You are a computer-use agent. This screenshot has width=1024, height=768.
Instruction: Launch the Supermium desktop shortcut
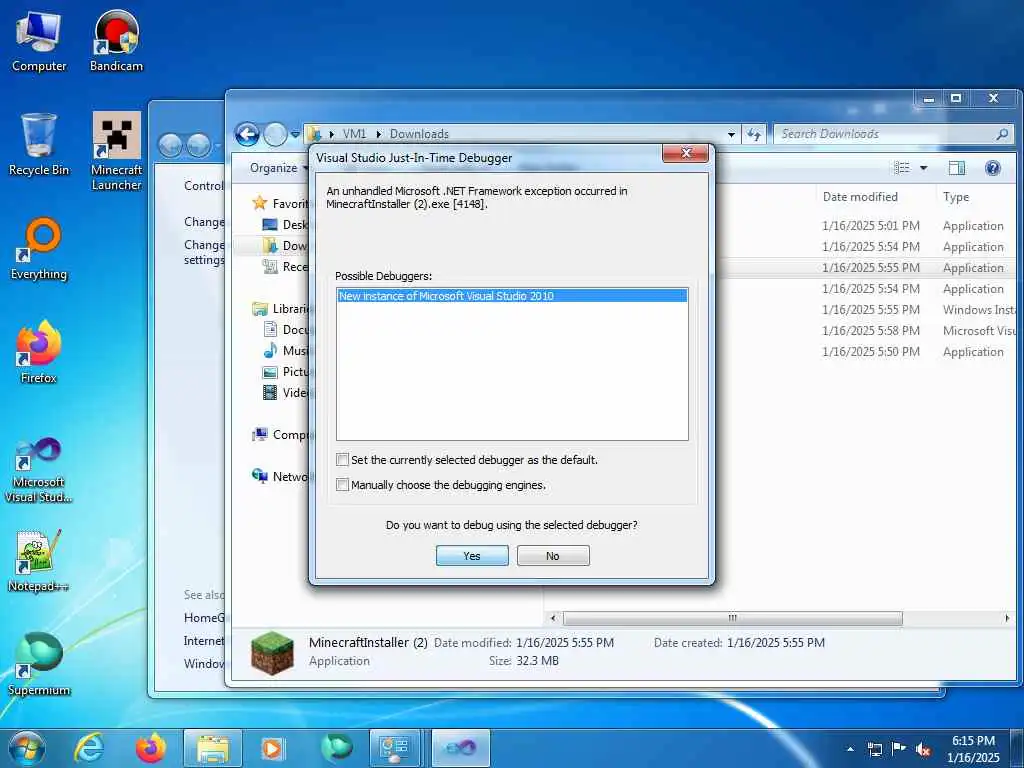(39, 665)
